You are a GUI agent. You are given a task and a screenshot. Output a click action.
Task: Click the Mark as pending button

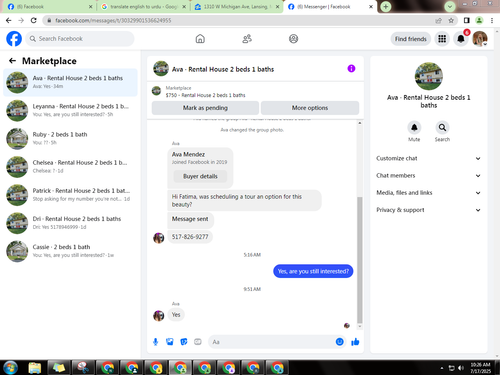pos(205,108)
